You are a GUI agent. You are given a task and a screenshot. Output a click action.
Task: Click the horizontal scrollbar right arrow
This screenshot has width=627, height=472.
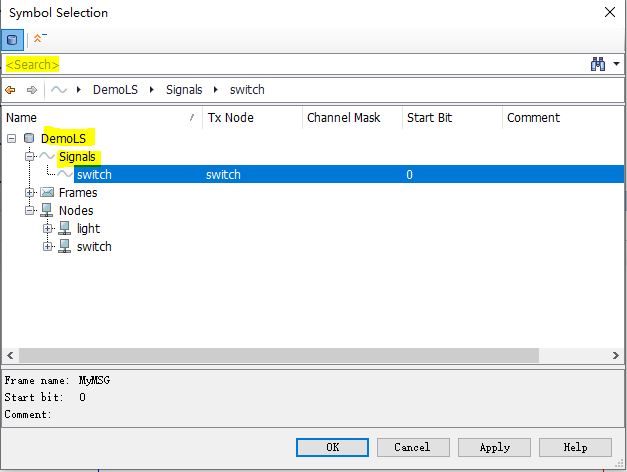(x=616, y=356)
